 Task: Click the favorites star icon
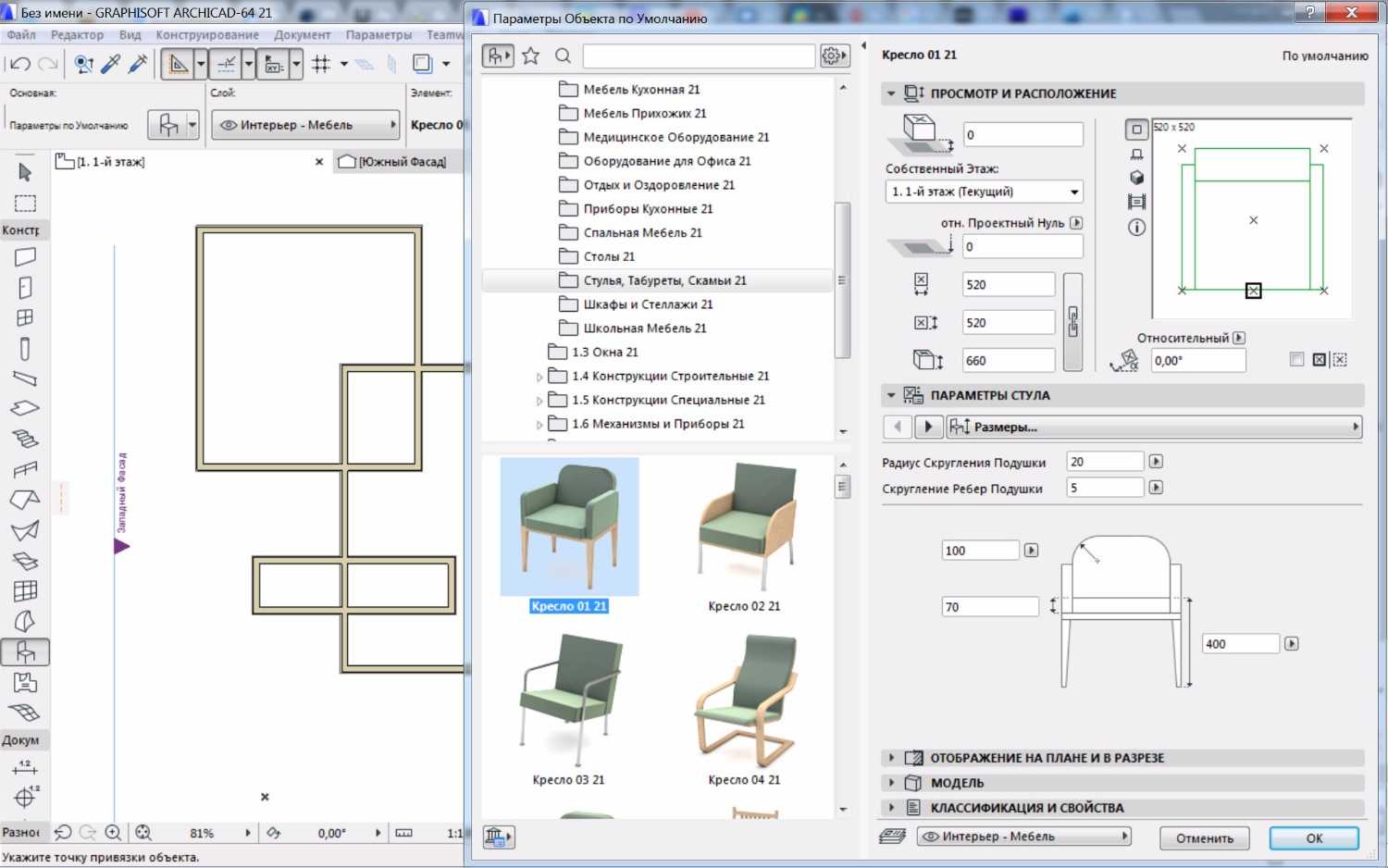click(x=530, y=56)
